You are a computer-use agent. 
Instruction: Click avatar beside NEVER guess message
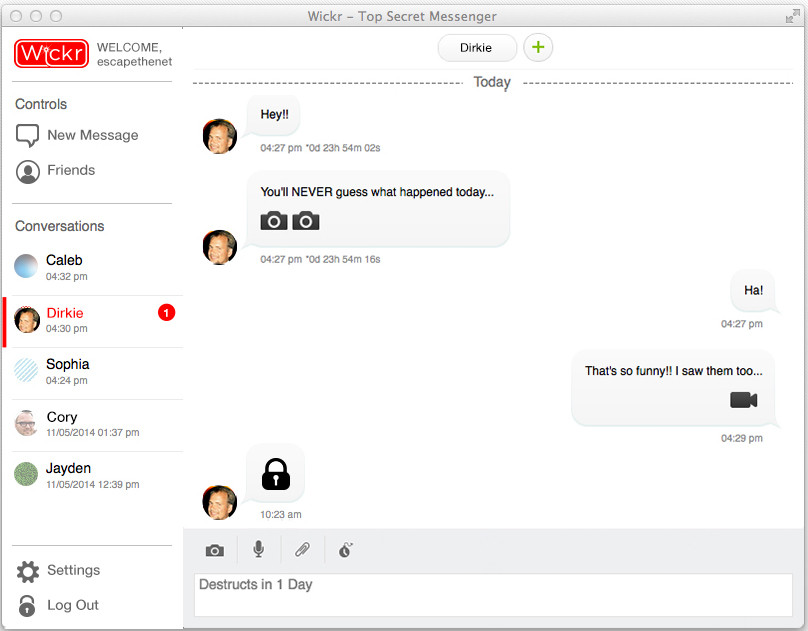(220, 247)
